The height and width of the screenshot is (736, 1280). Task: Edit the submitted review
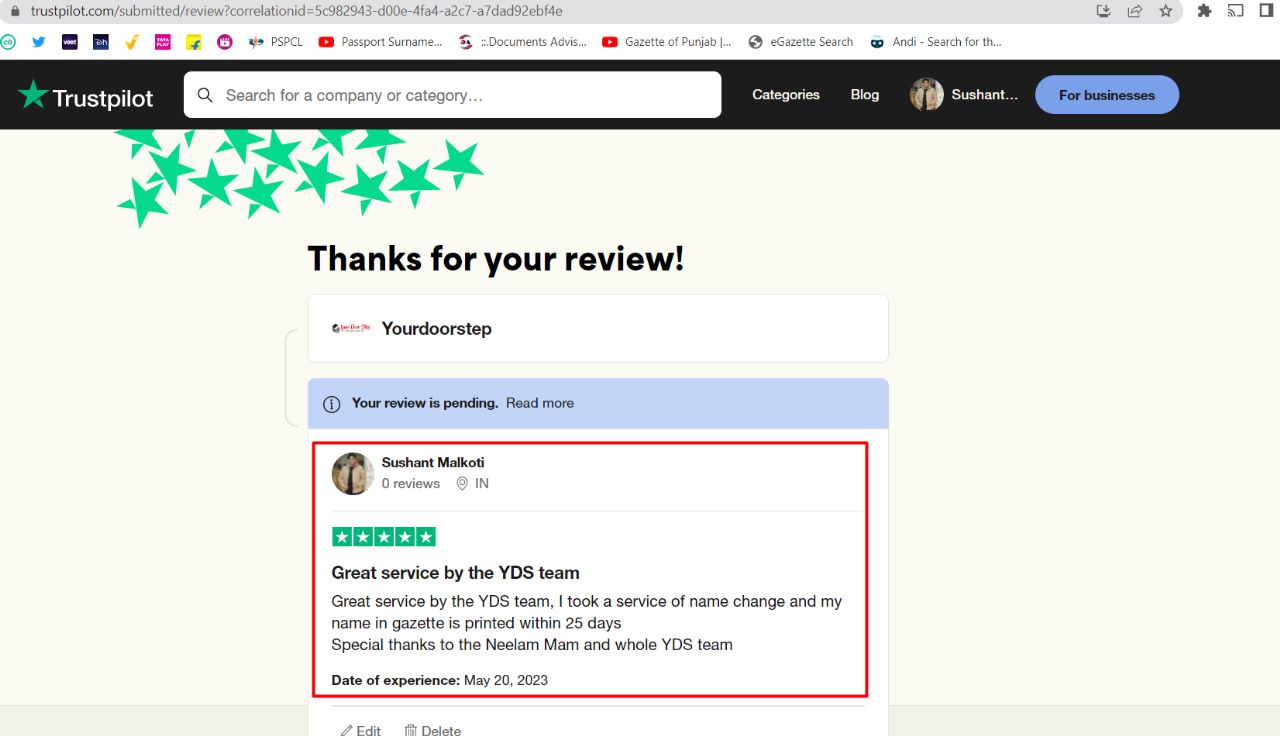click(361, 730)
